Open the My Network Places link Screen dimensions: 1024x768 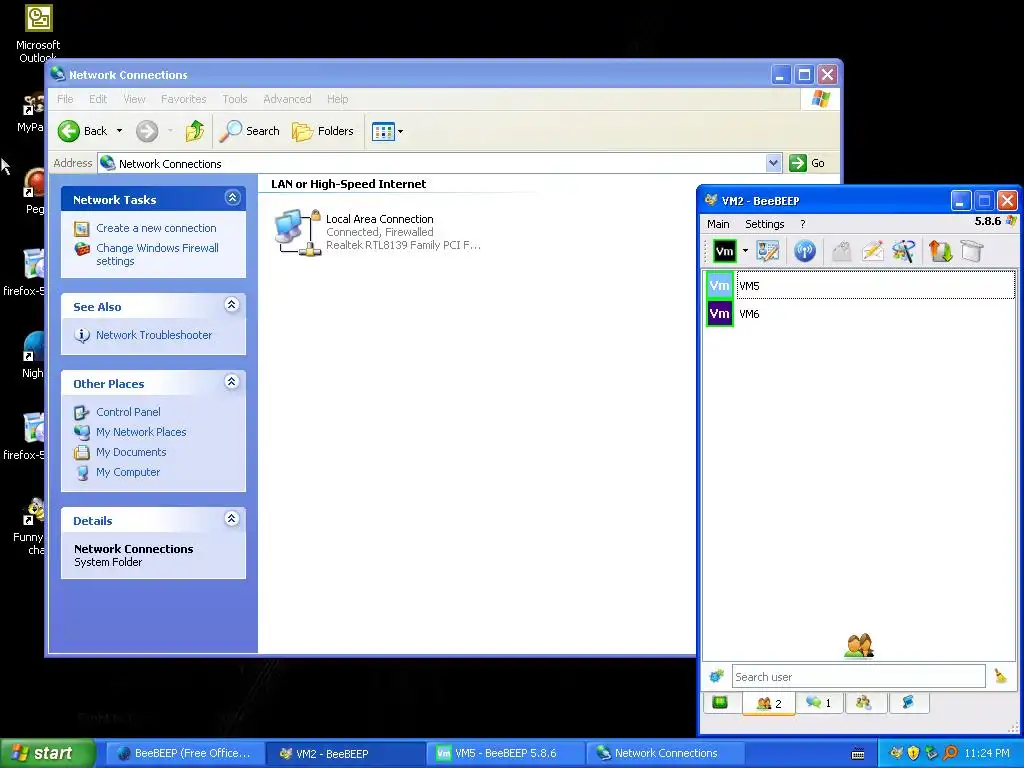point(141,432)
